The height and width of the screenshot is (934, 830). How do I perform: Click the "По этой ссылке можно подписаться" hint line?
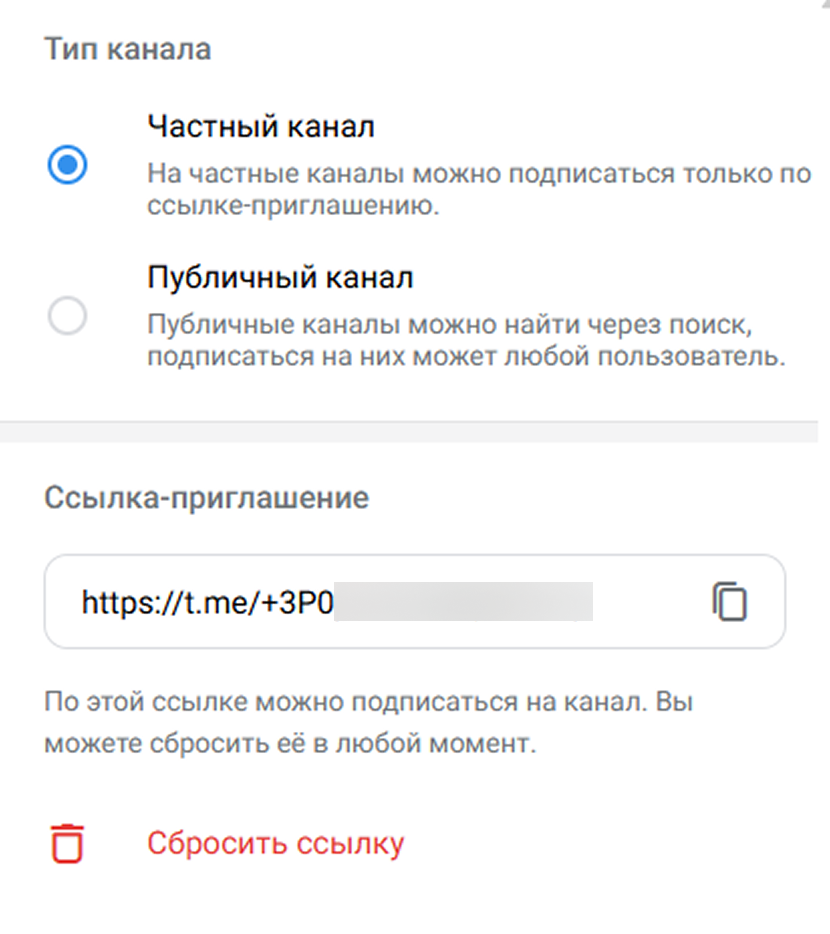pos(369,702)
